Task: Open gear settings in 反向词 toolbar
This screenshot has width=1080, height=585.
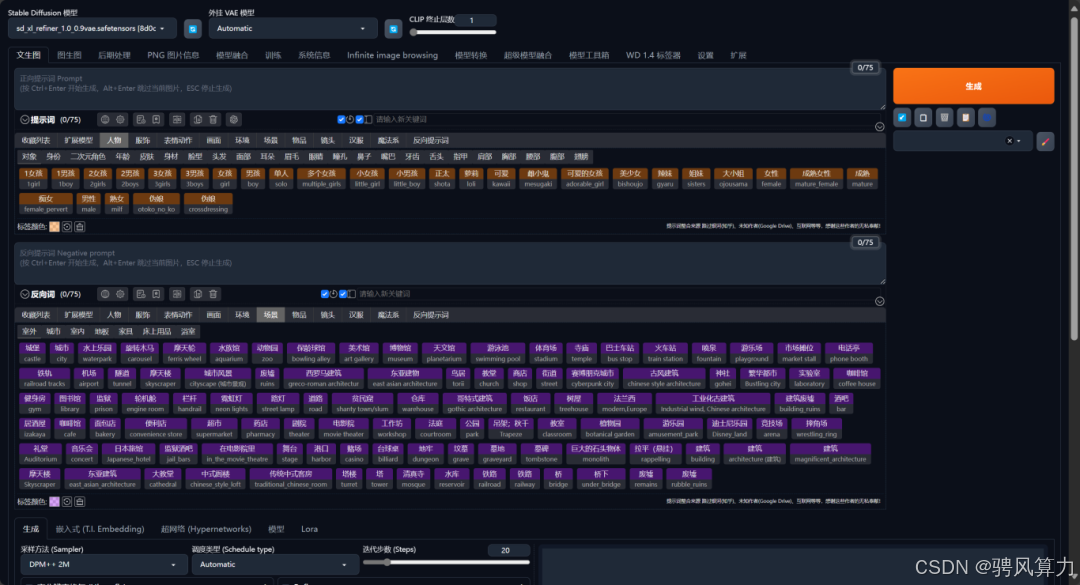Action: (x=121, y=294)
